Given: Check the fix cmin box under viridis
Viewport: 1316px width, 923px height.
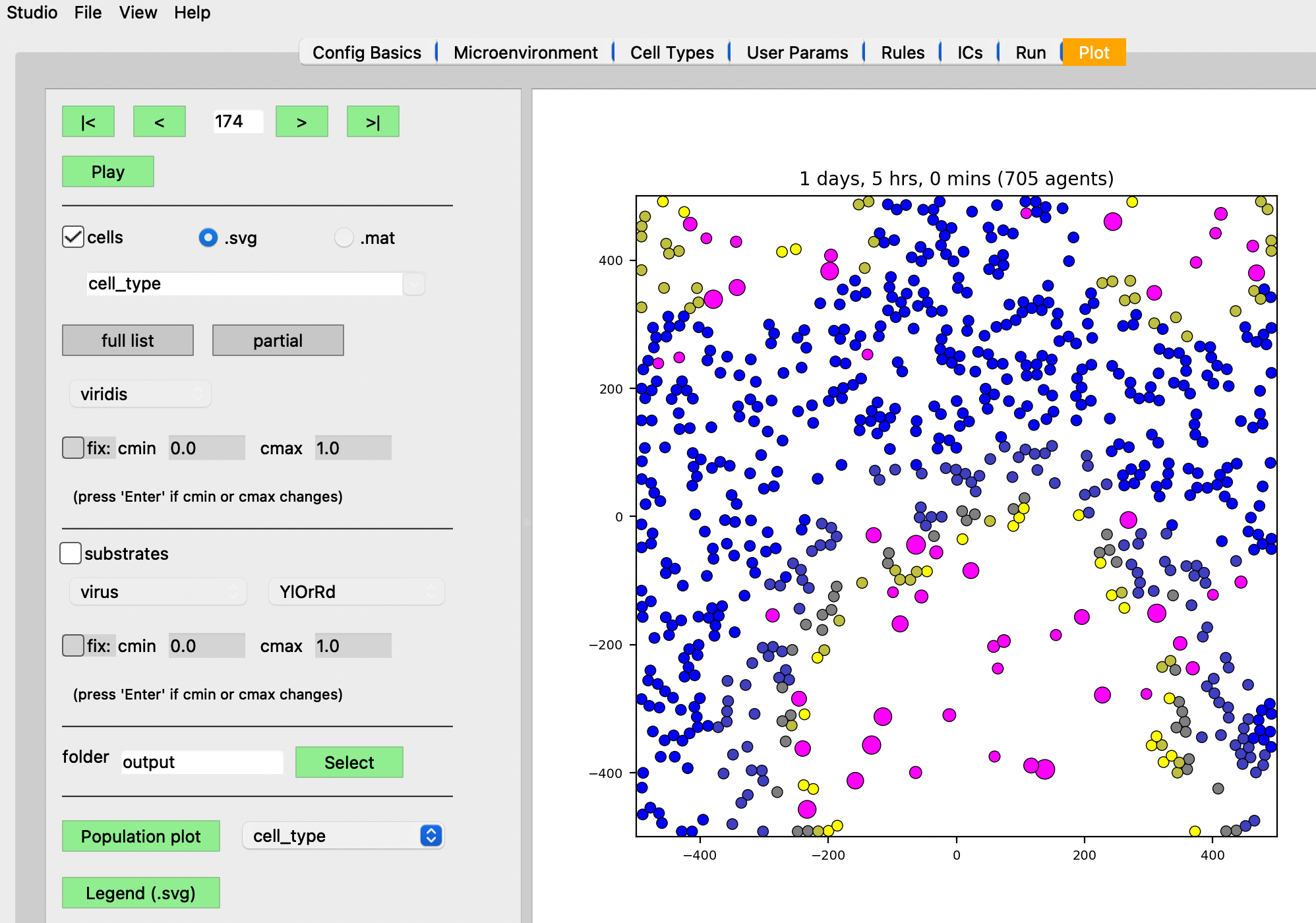Looking at the screenshot, I should pyautogui.click(x=73, y=448).
